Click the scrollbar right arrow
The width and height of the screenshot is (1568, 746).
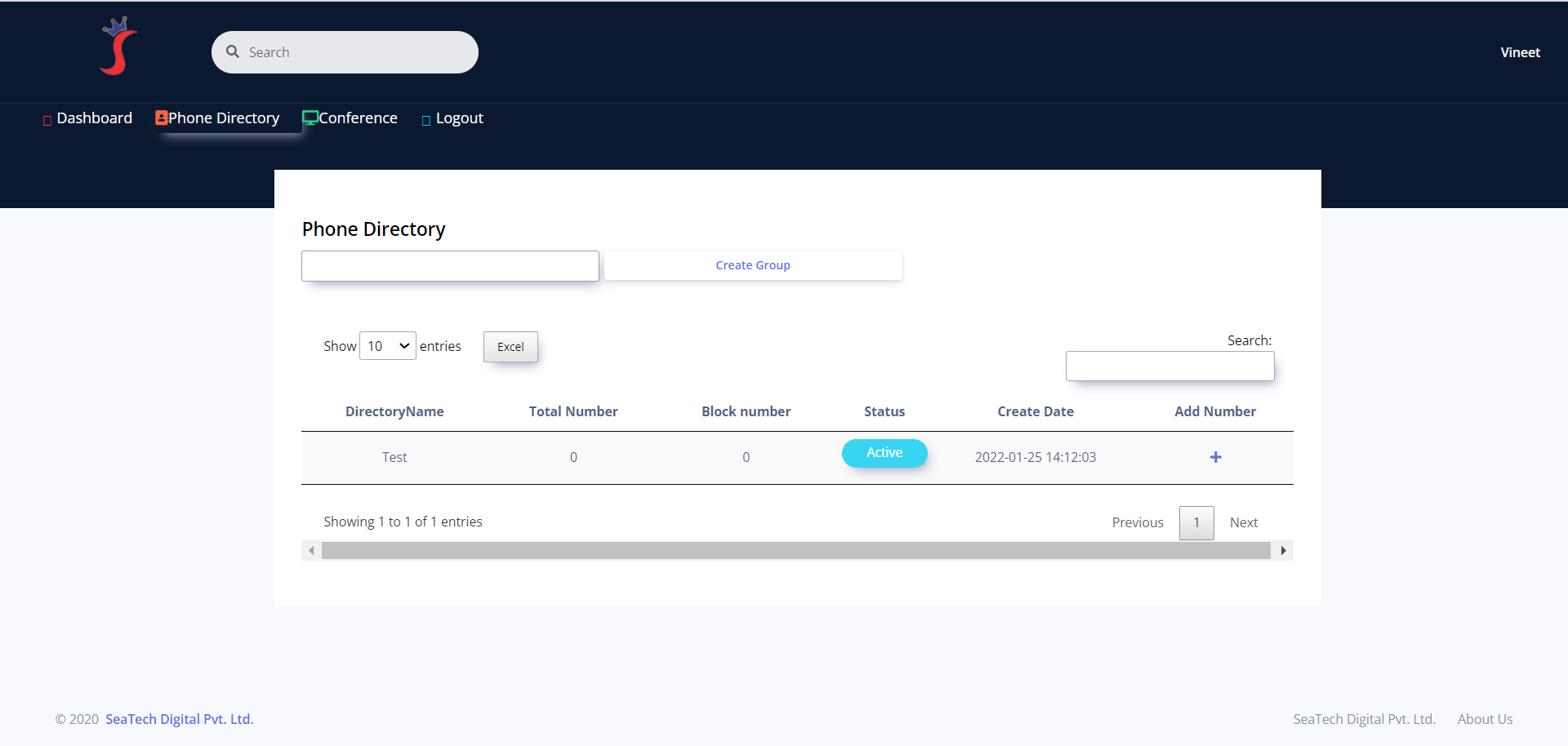[1283, 551]
